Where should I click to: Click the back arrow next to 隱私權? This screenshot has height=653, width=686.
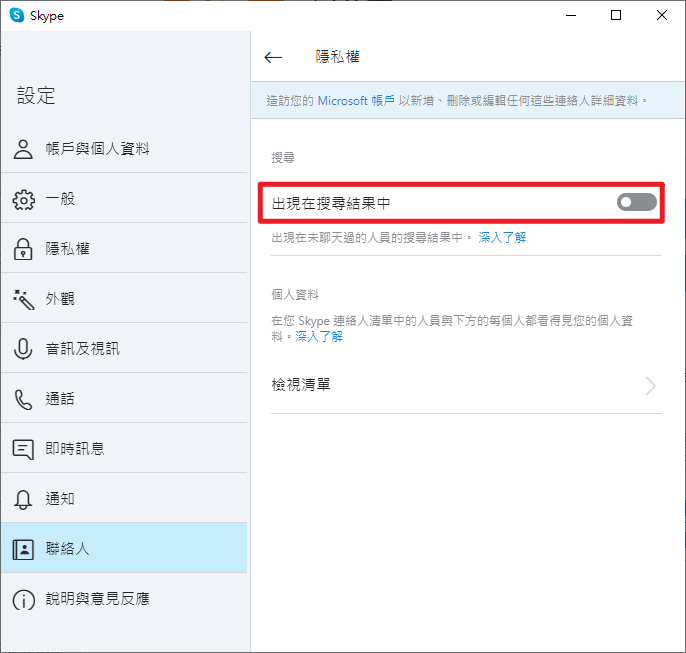click(273, 57)
